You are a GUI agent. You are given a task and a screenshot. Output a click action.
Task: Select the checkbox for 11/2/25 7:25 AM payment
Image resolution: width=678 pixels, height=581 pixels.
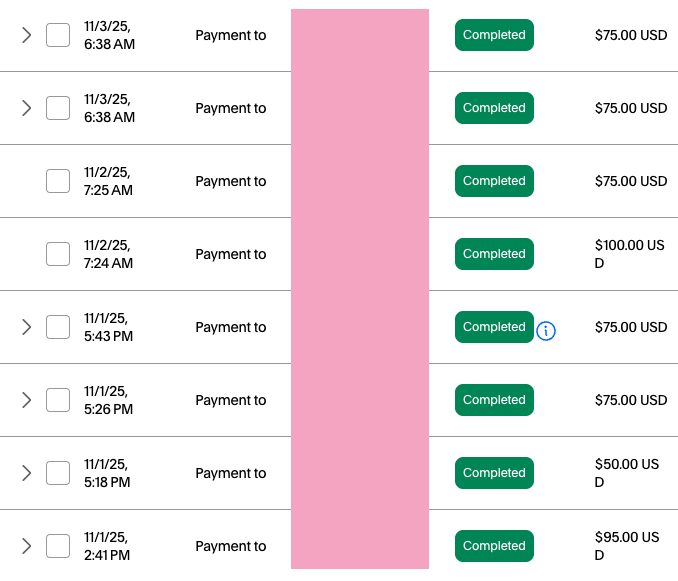[x=58, y=181]
